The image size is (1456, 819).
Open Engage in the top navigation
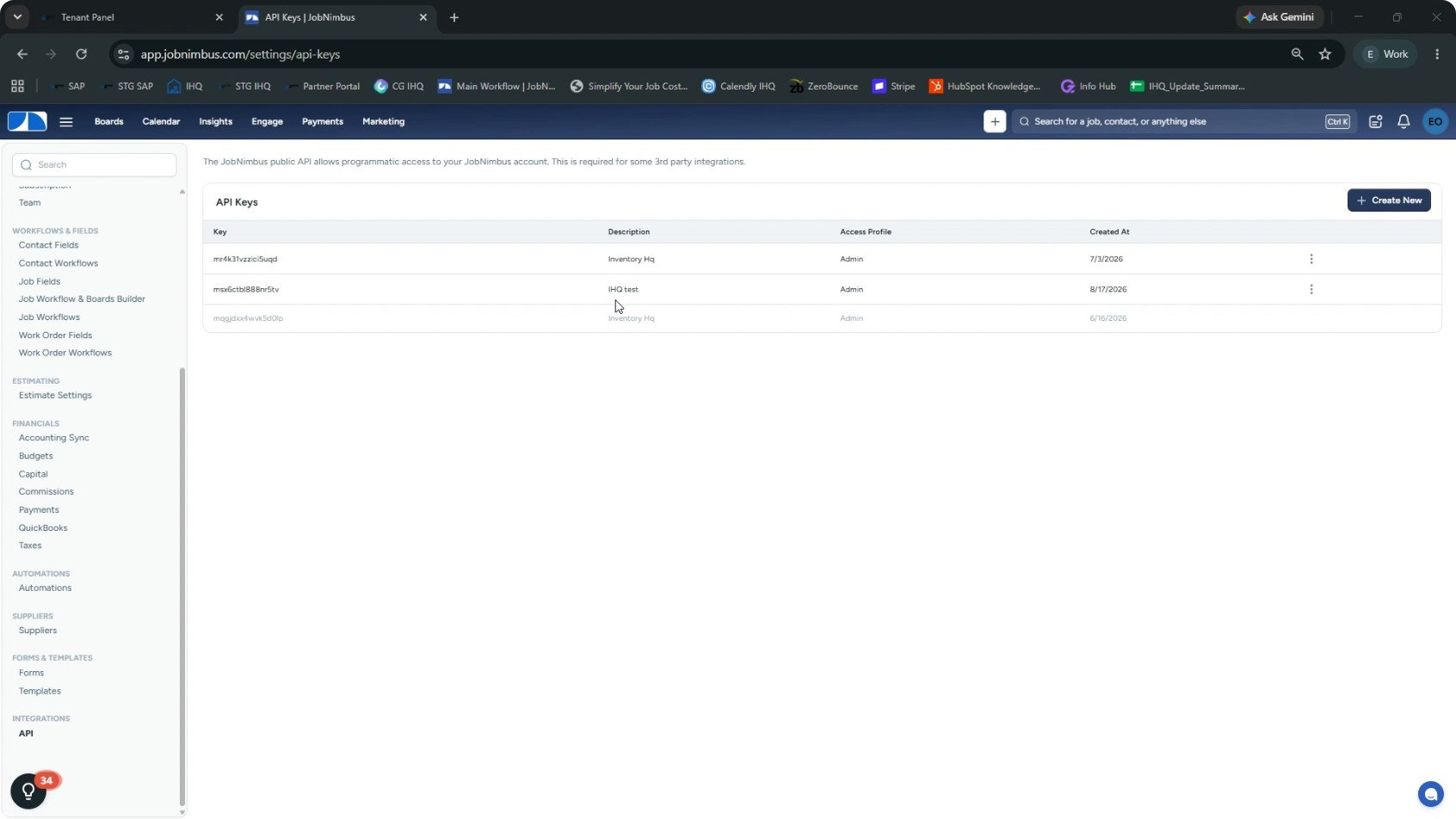(x=267, y=121)
